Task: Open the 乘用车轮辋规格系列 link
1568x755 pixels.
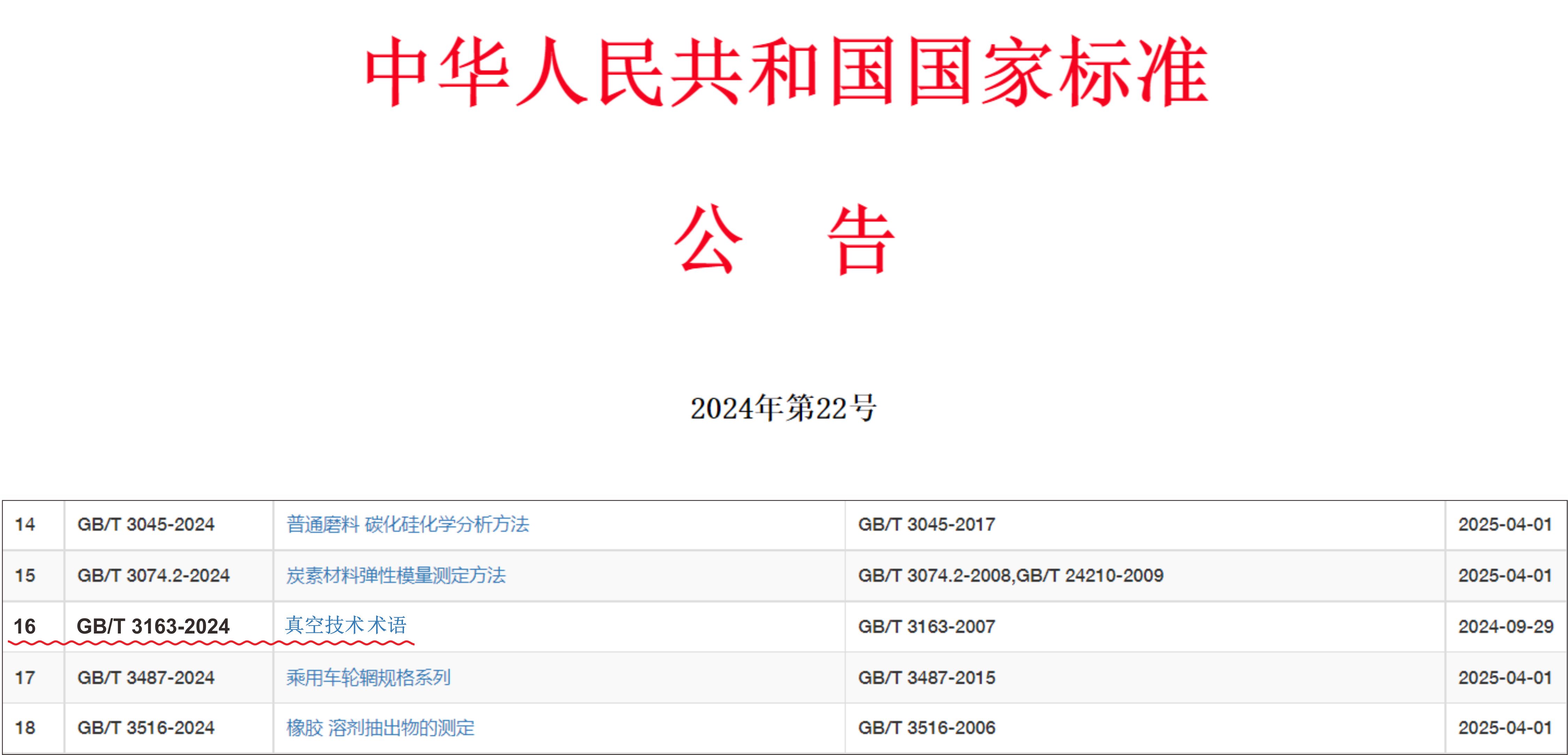Action: (368, 678)
